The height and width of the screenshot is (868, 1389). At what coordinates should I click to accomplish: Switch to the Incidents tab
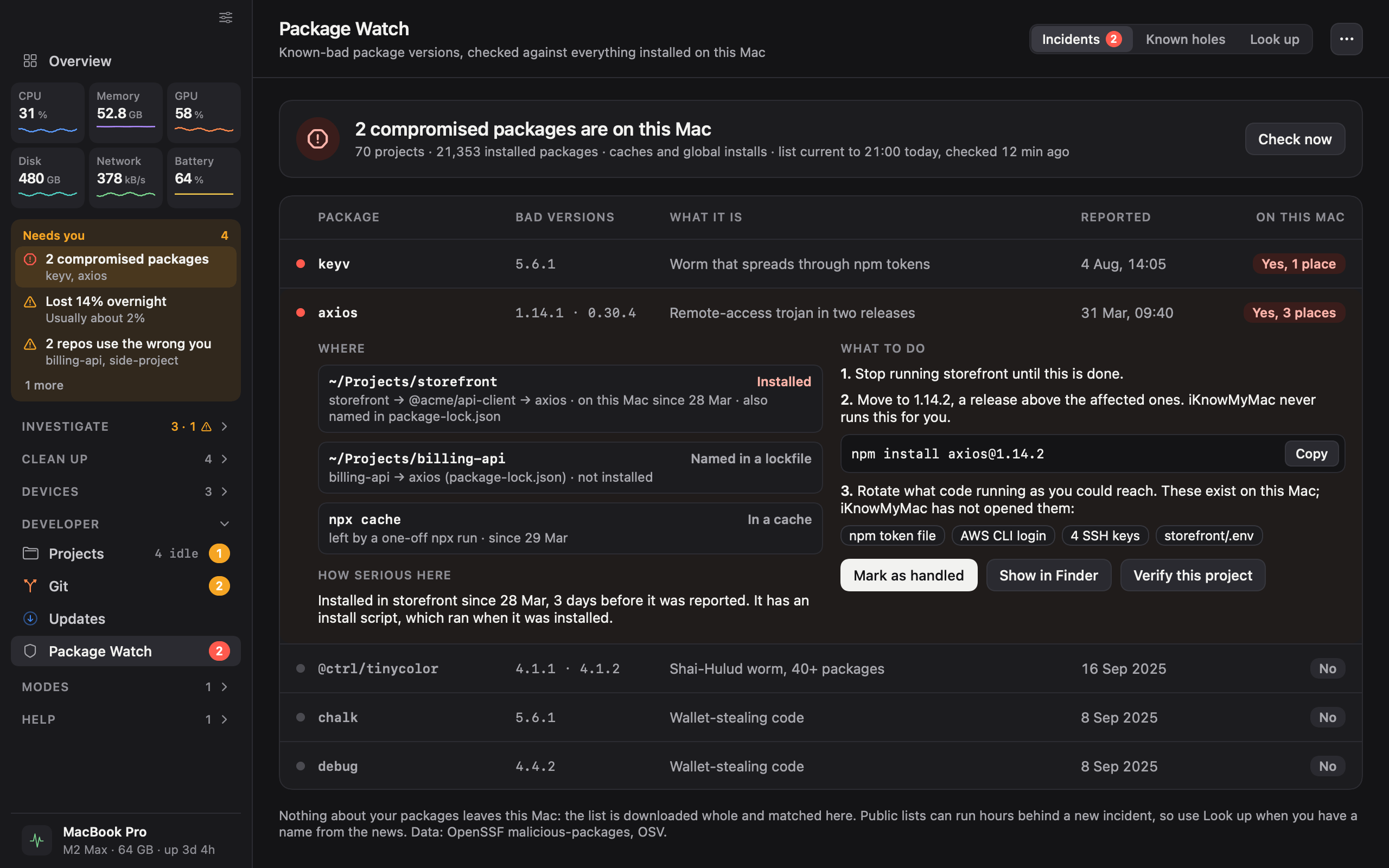pos(1081,39)
